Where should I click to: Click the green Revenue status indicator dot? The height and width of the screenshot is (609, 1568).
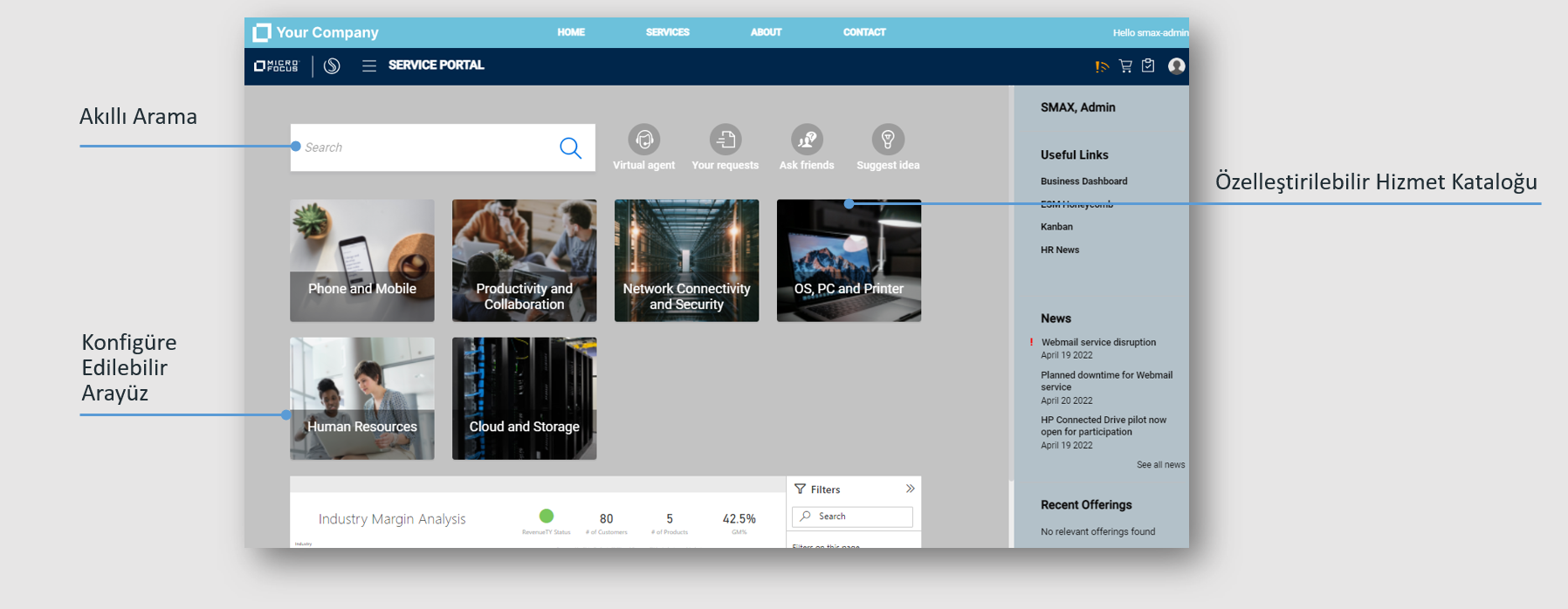(x=547, y=516)
